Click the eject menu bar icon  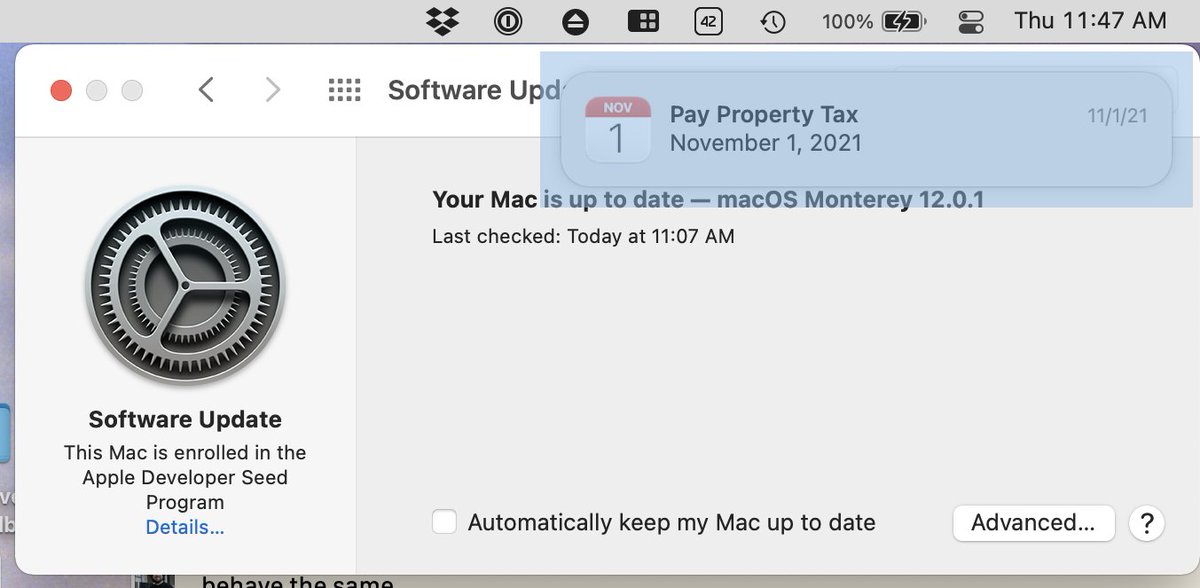click(x=575, y=21)
